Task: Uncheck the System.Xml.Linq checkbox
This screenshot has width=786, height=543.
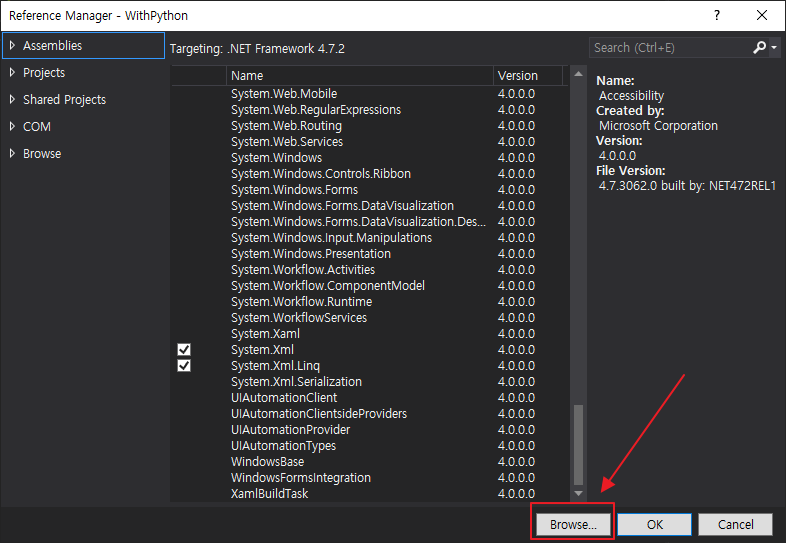Action: tap(184, 366)
